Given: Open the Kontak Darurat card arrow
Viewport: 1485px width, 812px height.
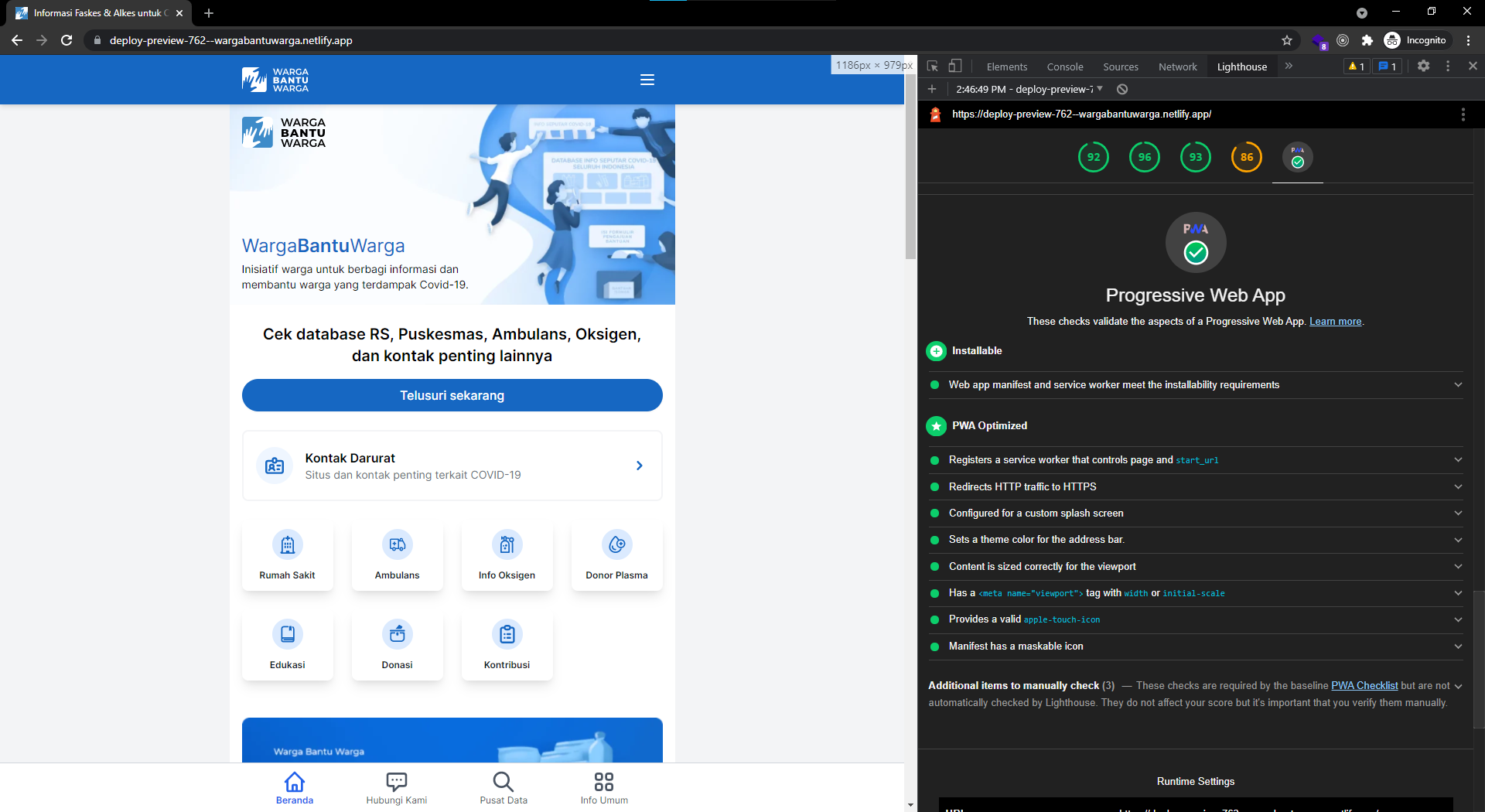Looking at the screenshot, I should coord(639,466).
